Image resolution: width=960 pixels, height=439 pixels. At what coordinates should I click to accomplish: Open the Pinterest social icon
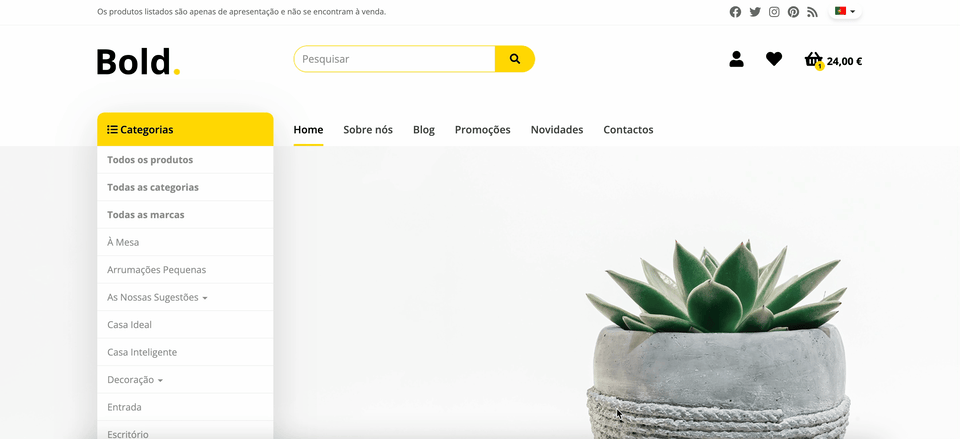(x=793, y=12)
